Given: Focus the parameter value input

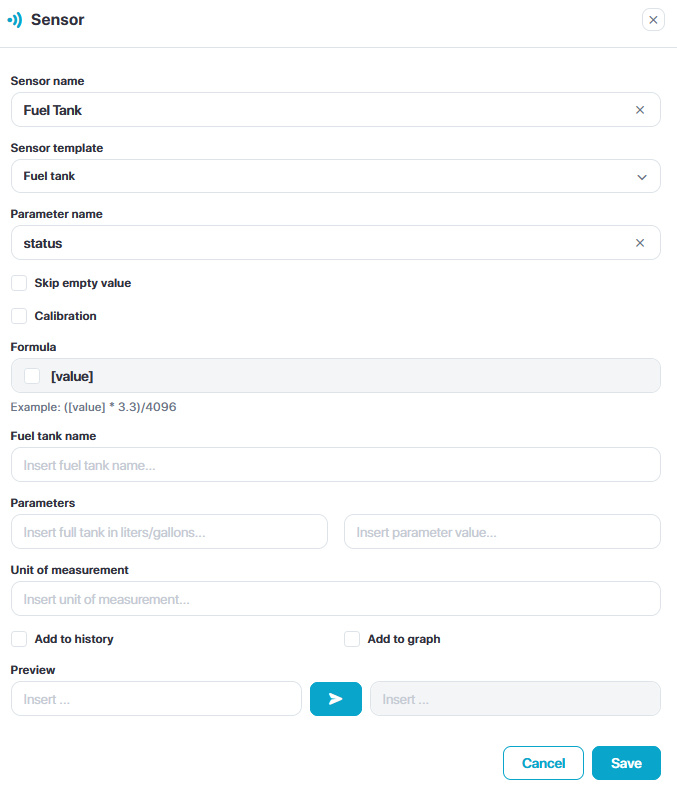Looking at the screenshot, I should (x=502, y=532).
